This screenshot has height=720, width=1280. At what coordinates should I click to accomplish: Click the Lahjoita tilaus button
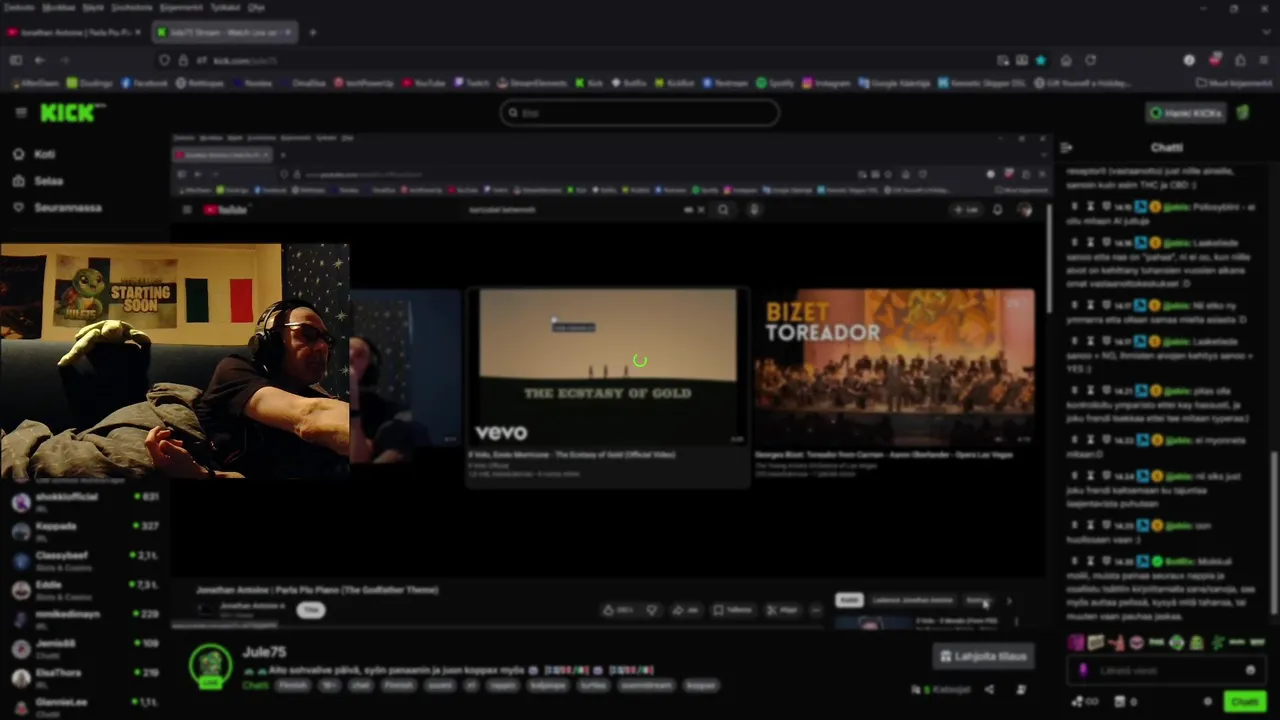(984, 656)
